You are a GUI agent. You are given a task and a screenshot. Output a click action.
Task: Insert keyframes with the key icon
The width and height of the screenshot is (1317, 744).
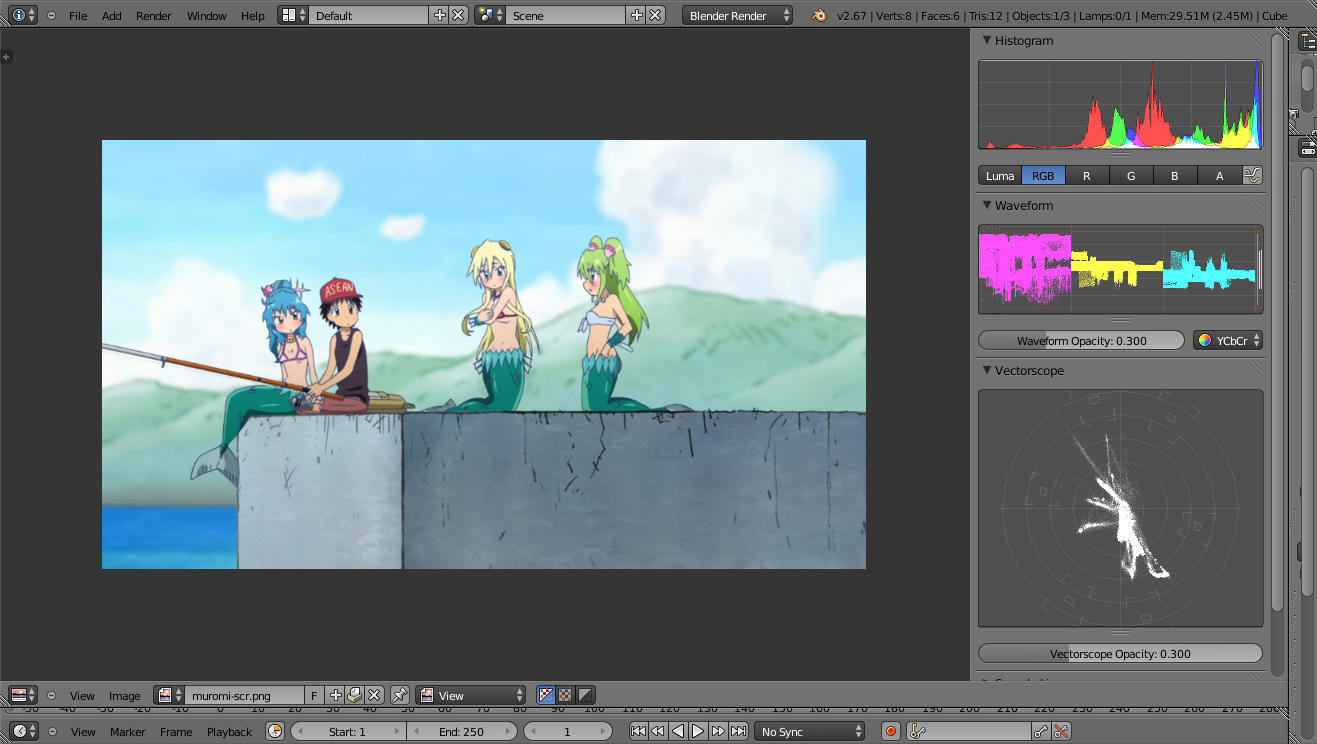(1042, 731)
